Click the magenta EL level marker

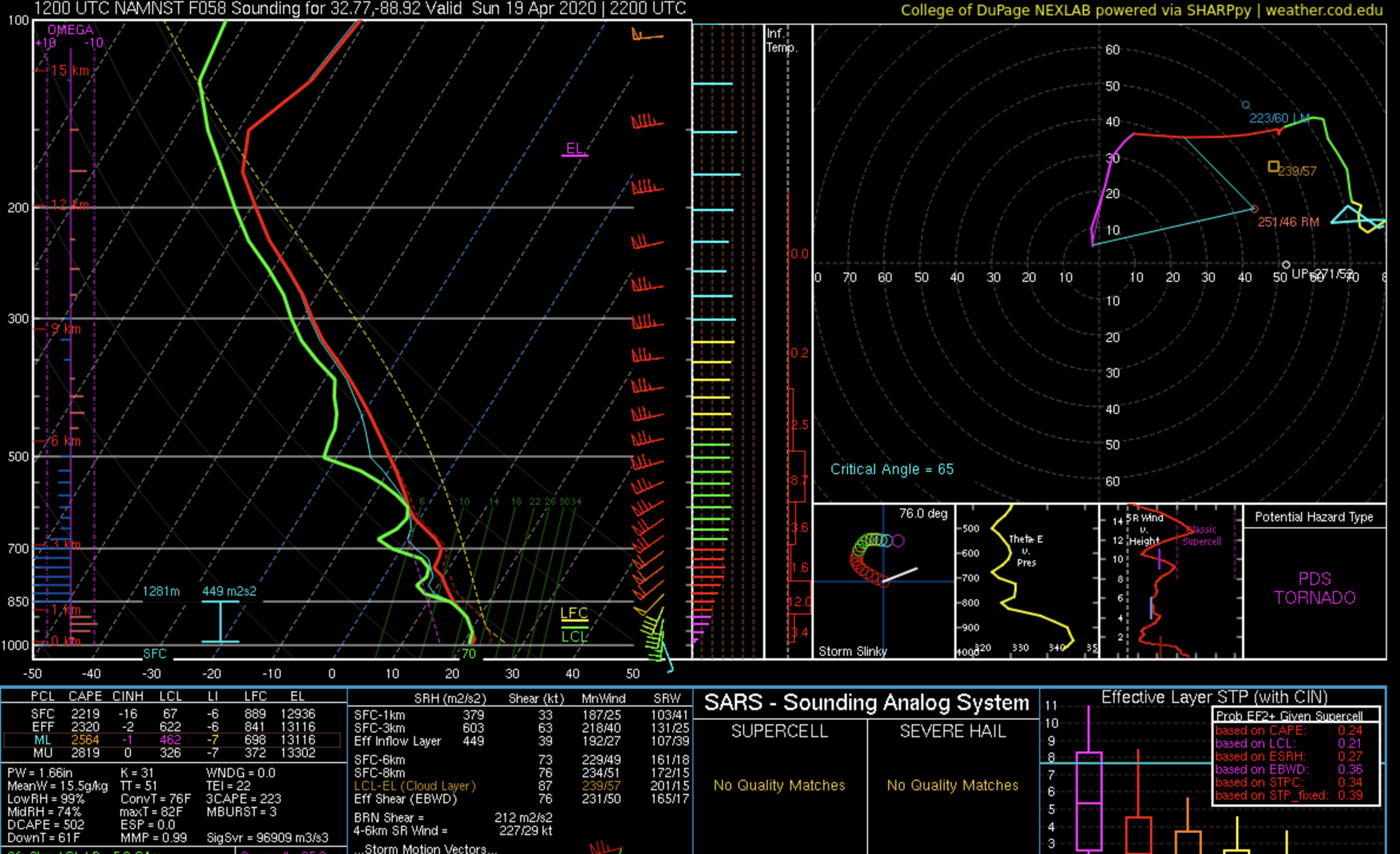[574, 149]
